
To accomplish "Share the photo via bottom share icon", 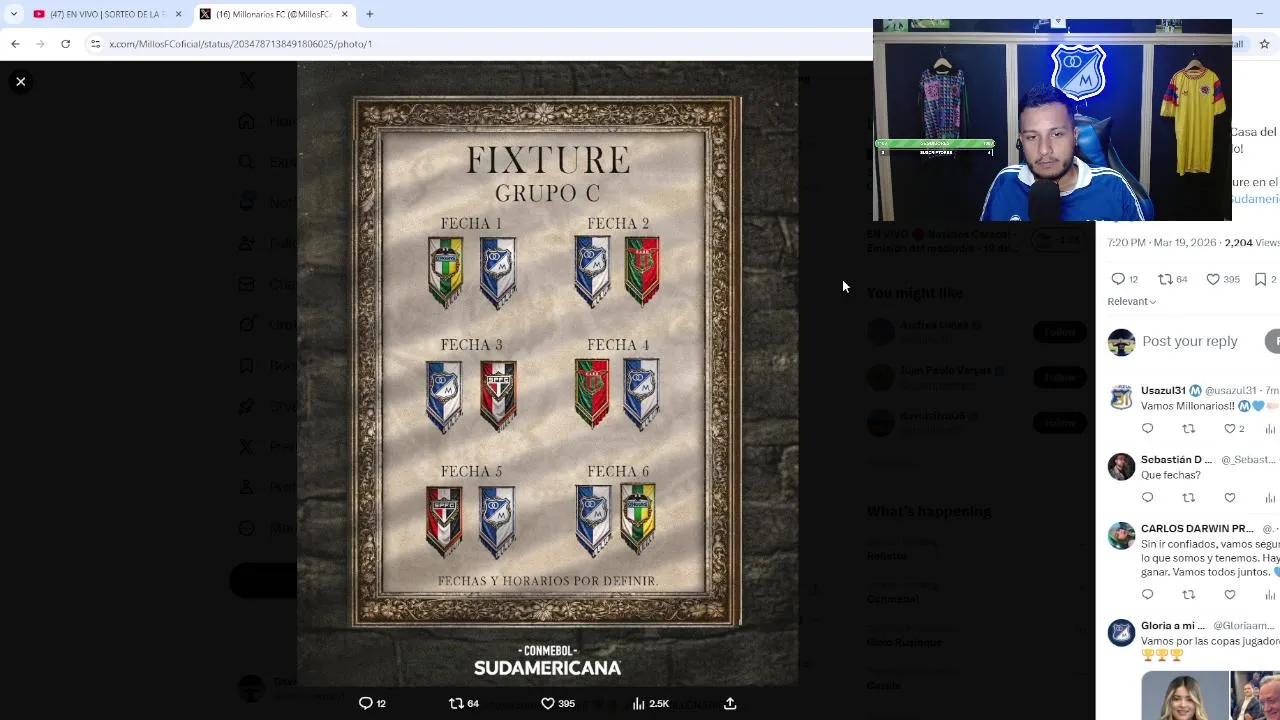I will click(x=730, y=703).
